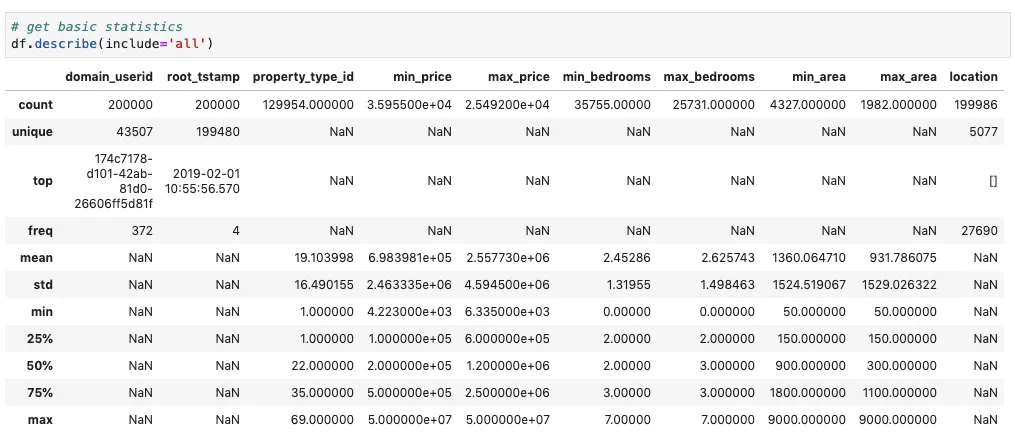Select the 'count' row label
This screenshot has width=1015, height=438.
point(36,104)
